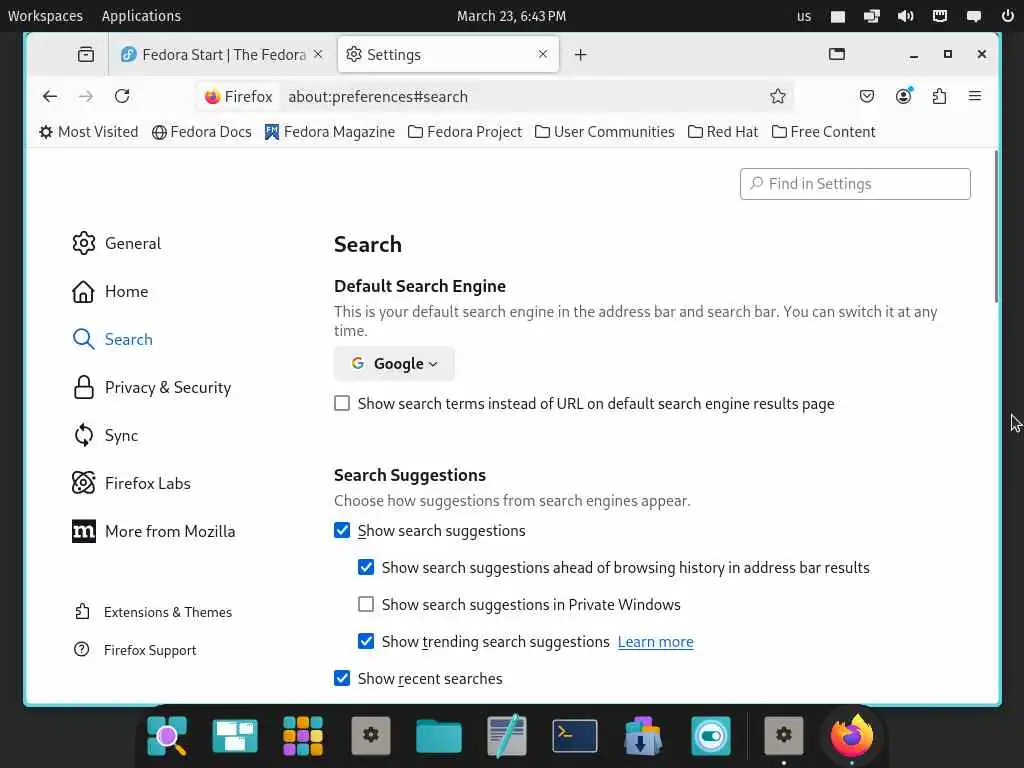Click the Firefox identity box in address bar
Screen dimensions: 1024x768
tap(238, 97)
